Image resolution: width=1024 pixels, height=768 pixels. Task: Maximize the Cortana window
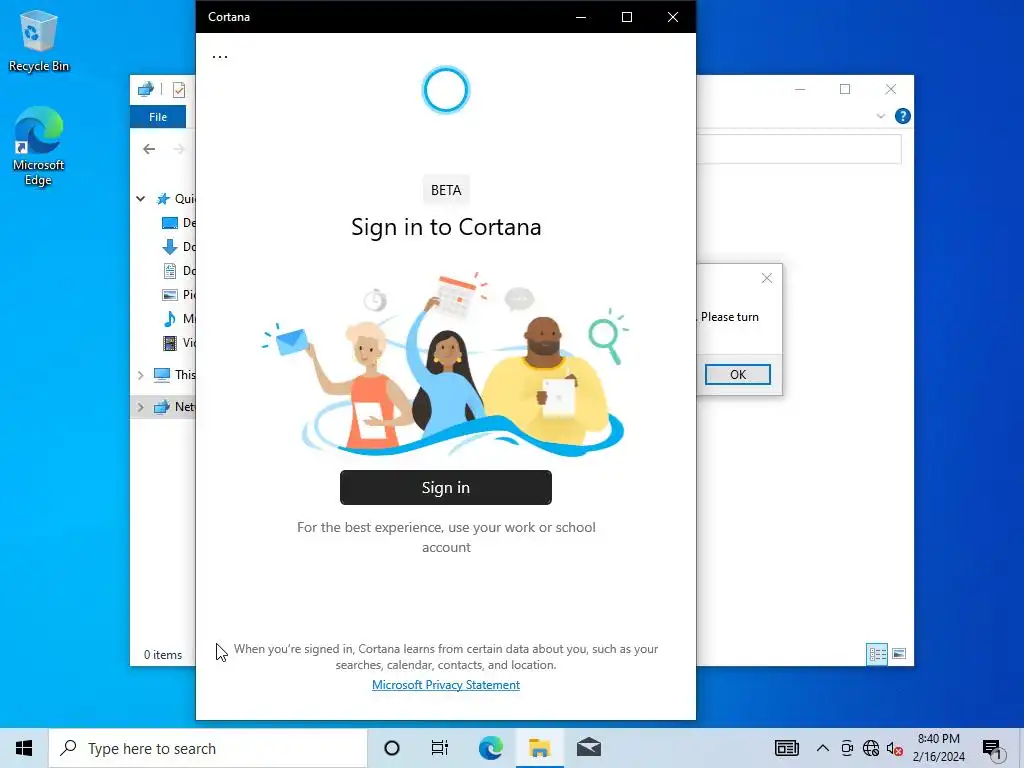tap(627, 17)
